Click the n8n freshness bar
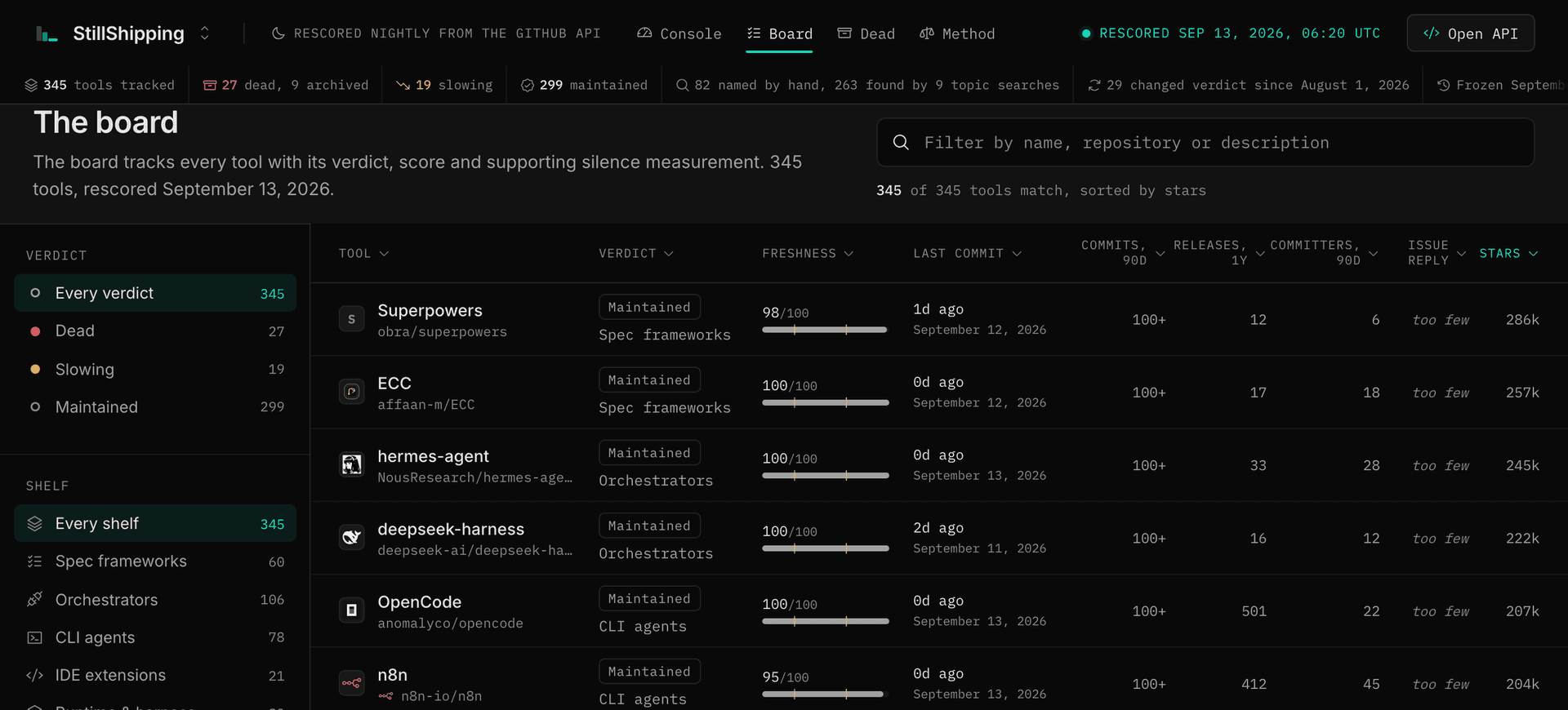Image resolution: width=1568 pixels, height=710 pixels. pyautogui.click(x=825, y=694)
